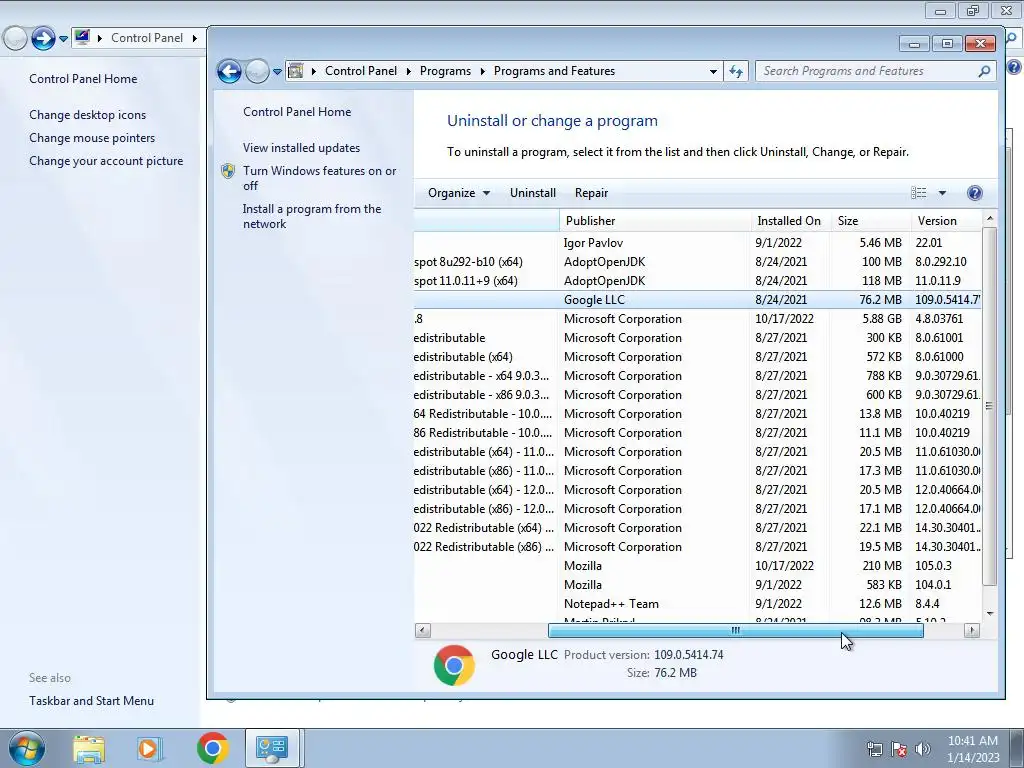This screenshot has width=1024, height=768.
Task: Refresh the Programs and Features list
Action: pos(737,71)
